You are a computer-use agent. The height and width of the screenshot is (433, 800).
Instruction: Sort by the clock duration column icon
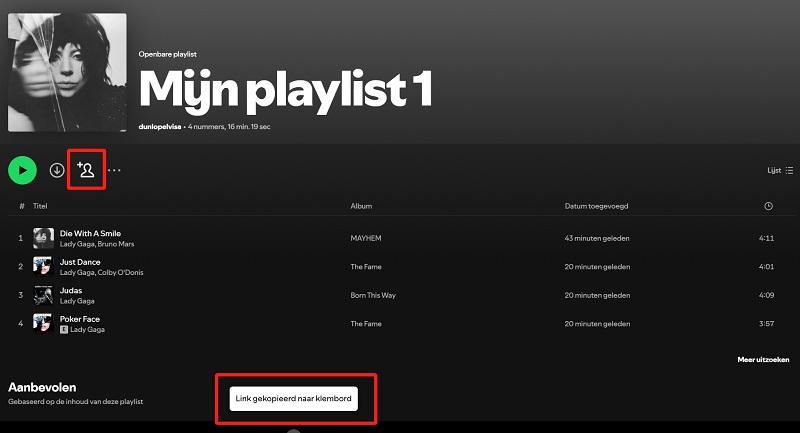coord(768,206)
